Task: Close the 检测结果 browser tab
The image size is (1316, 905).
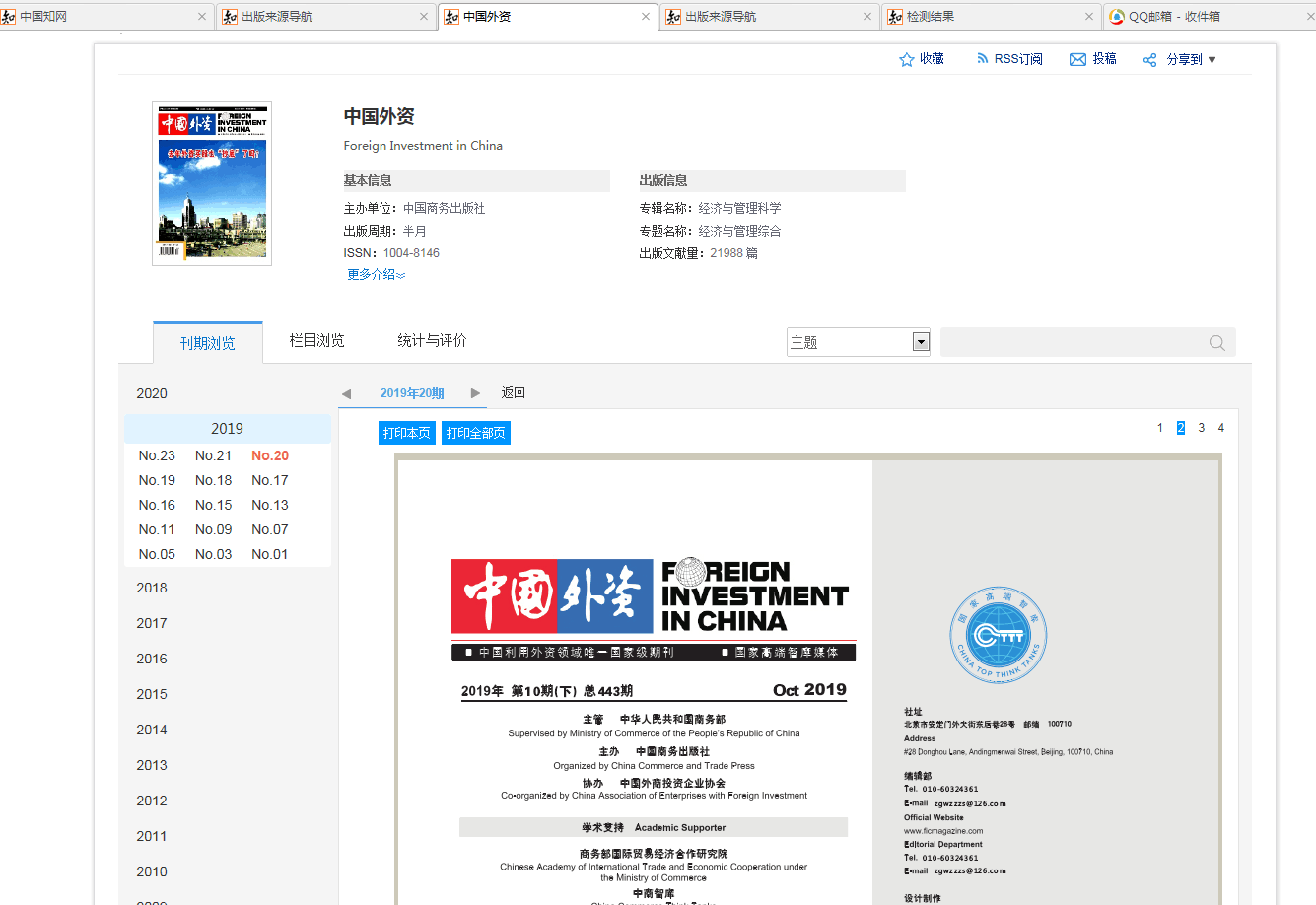Action: click(1089, 17)
